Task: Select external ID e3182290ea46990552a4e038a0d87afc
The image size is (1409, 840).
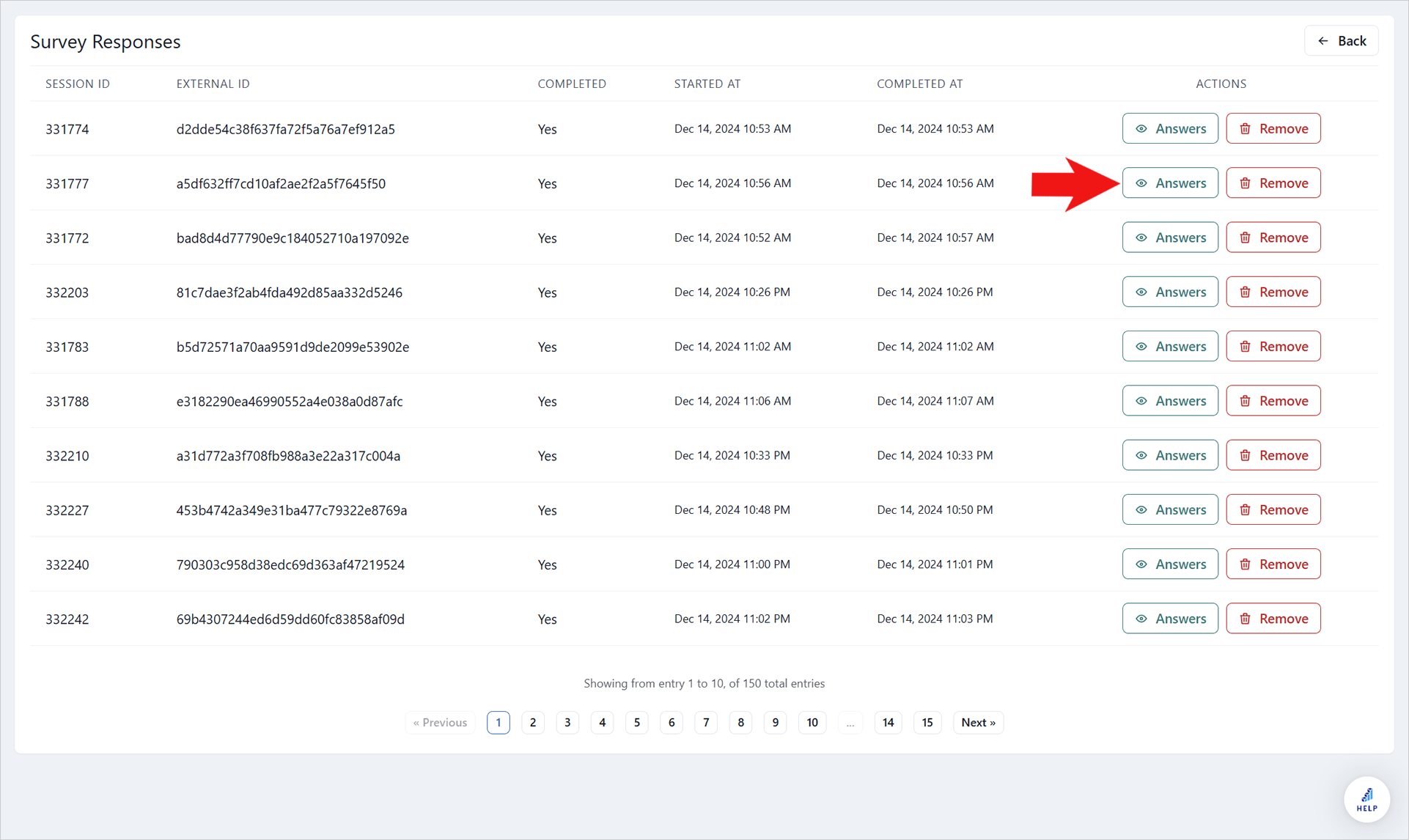Action: pos(290,402)
